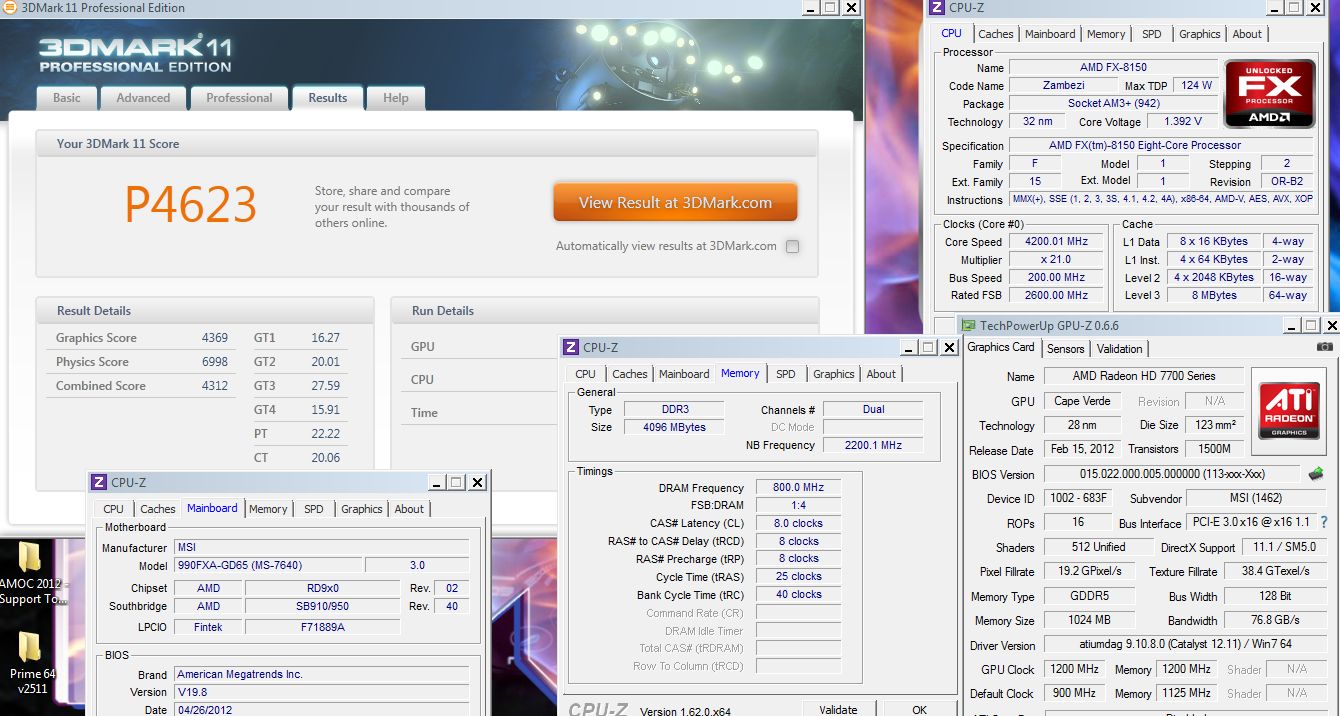Select the SPD tab in the CPU-Z Memory window
The width and height of the screenshot is (1340, 716).
pyautogui.click(x=786, y=374)
